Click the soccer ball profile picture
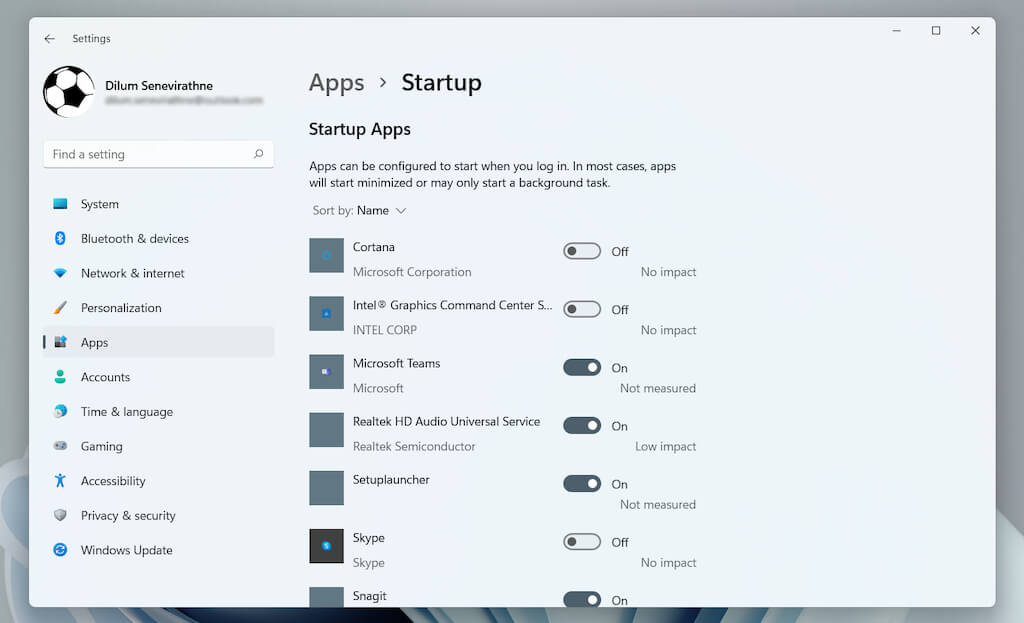 [x=69, y=92]
